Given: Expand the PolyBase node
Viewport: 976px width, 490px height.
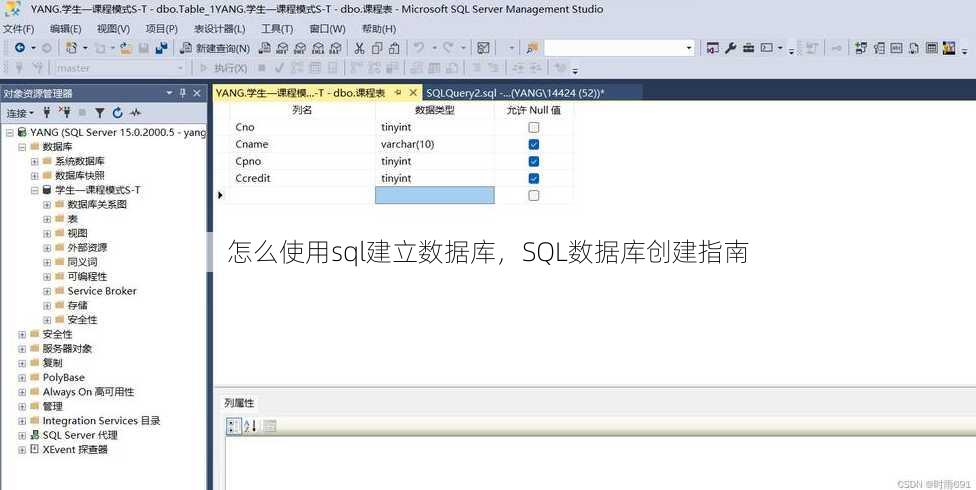Looking at the screenshot, I should pyautogui.click(x=22, y=377).
